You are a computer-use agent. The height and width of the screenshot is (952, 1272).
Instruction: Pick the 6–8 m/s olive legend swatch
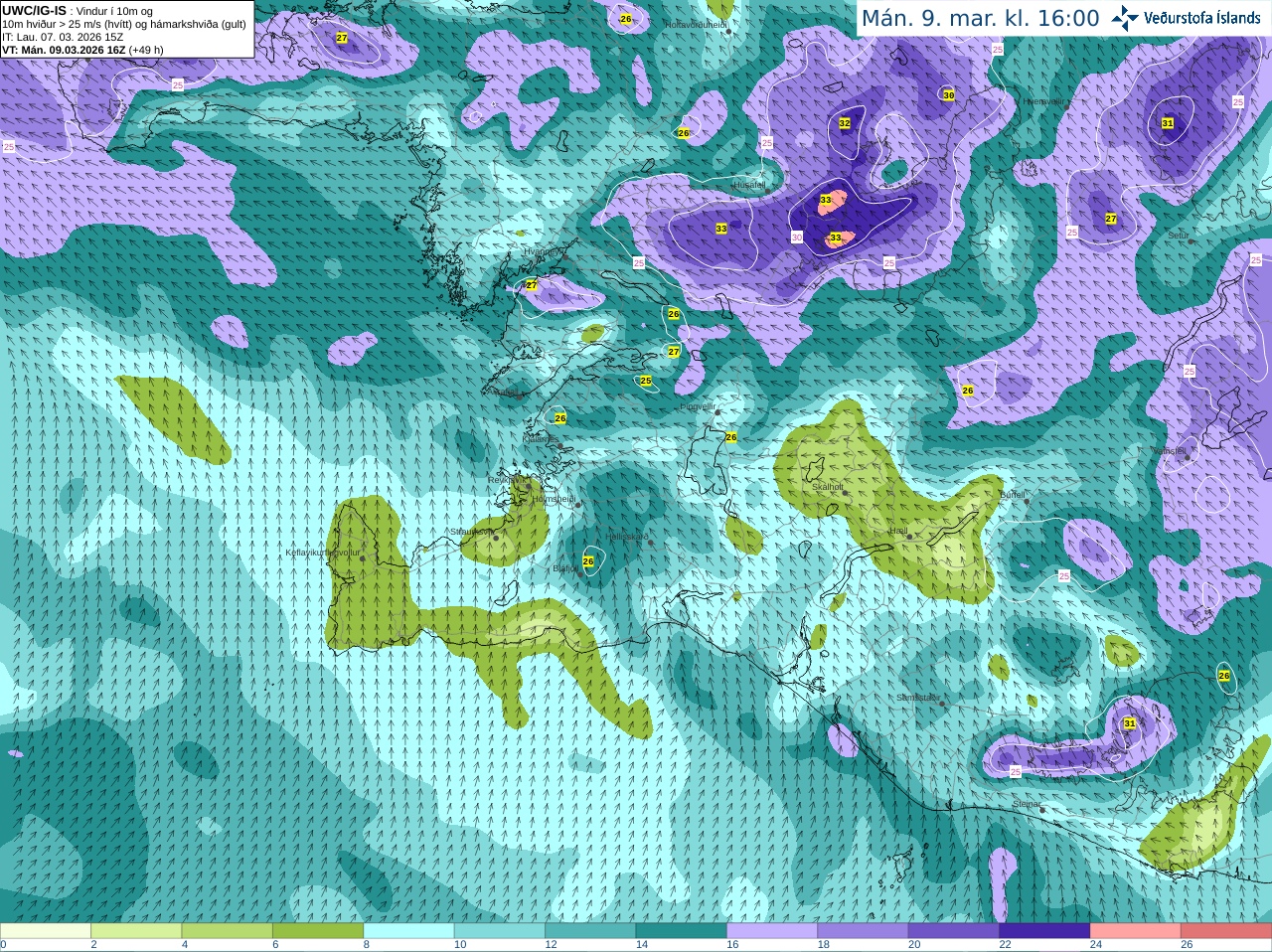tap(318, 931)
